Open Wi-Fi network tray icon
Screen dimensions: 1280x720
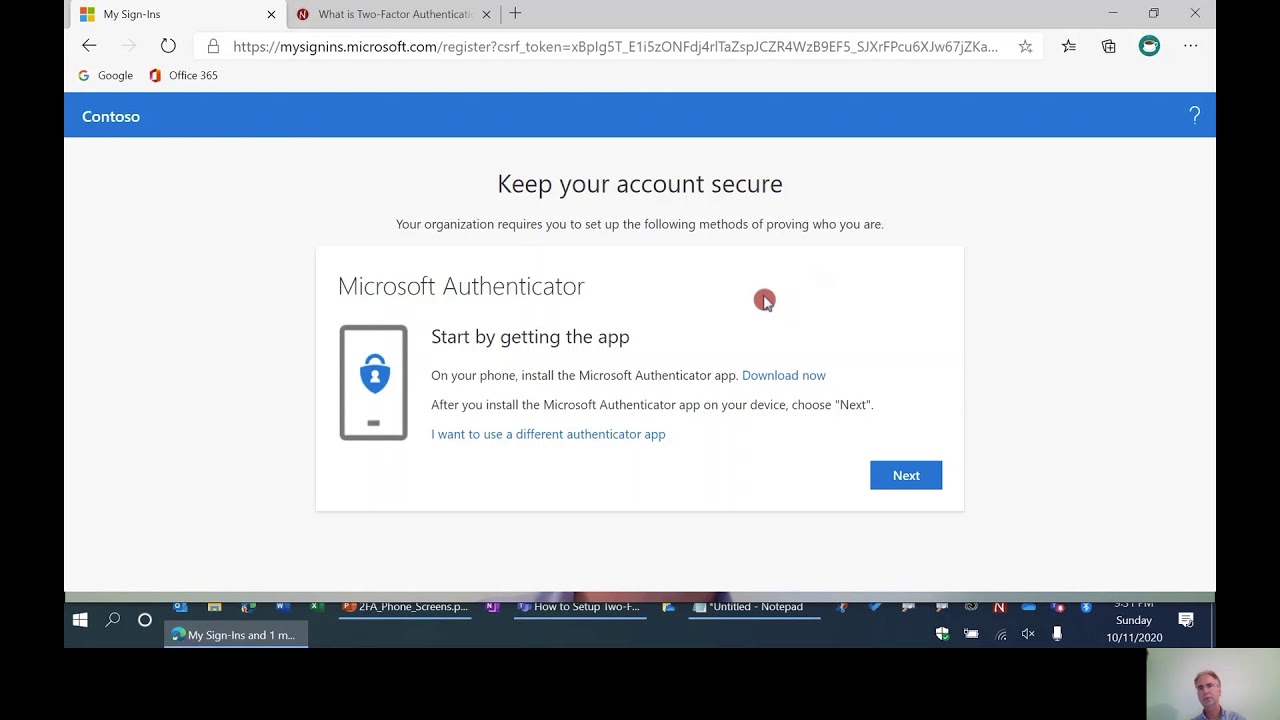pyautogui.click(x=1000, y=634)
